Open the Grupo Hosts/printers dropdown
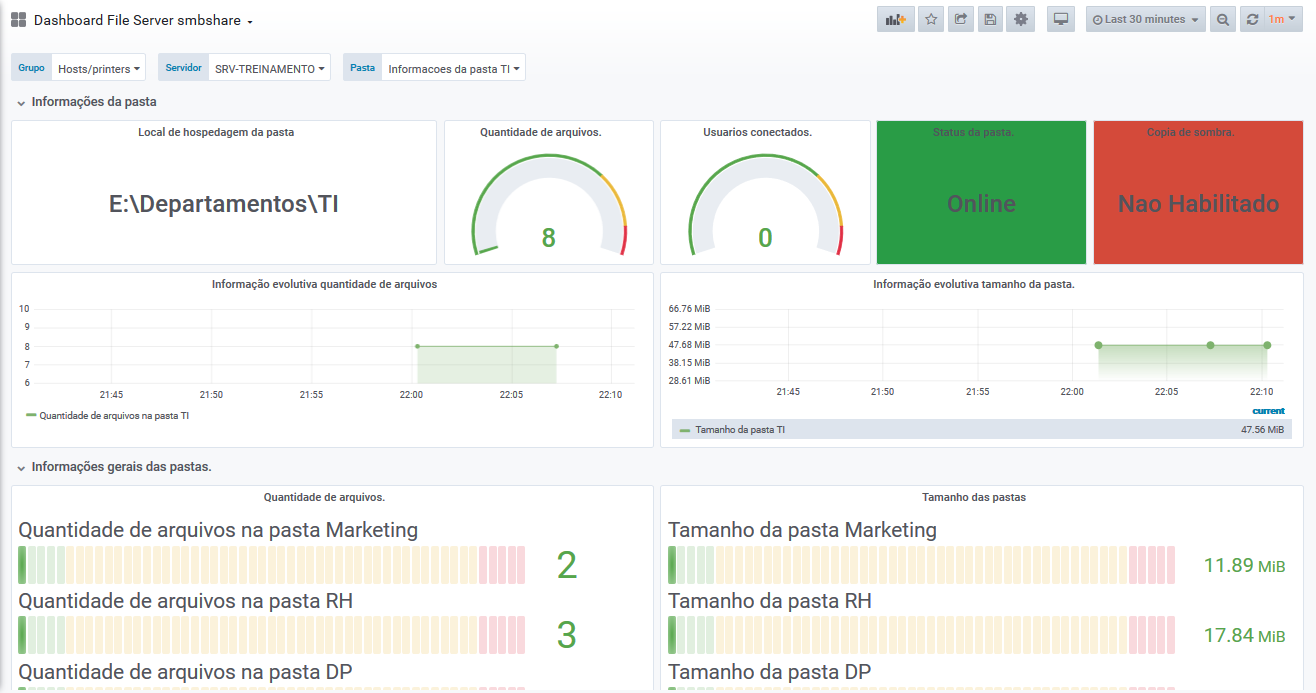Image resolution: width=1316 pixels, height=693 pixels. [x=98, y=68]
